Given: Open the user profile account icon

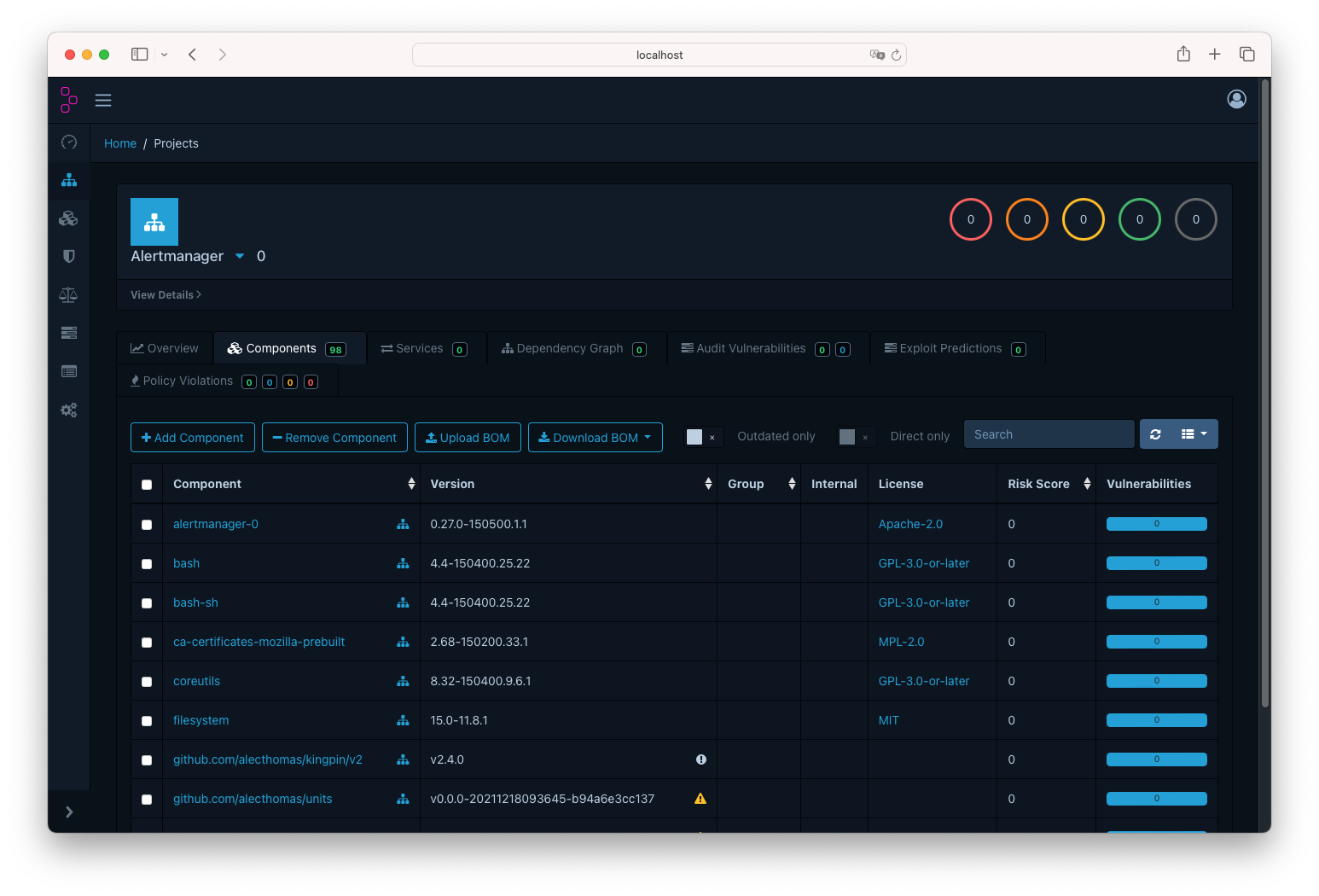Looking at the screenshot, I should pos(1236,99).
